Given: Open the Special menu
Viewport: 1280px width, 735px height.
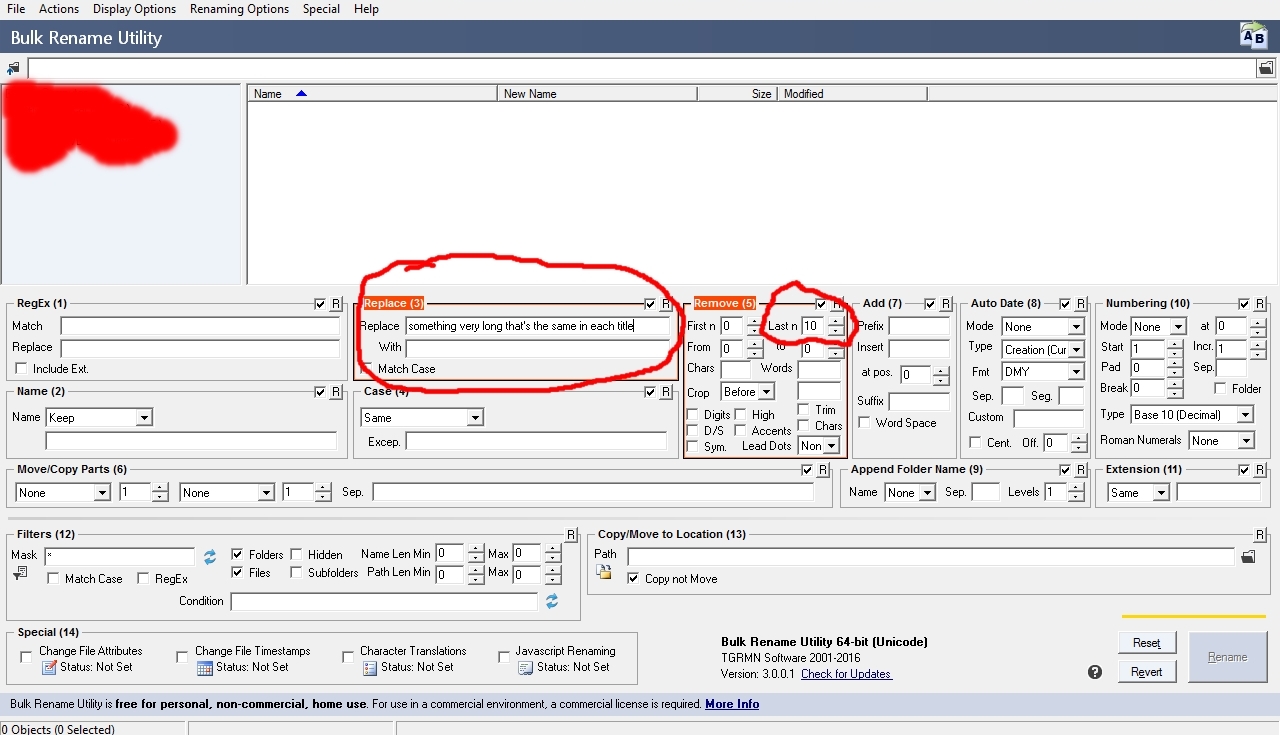Looking at the screenshot, I should pyautogui.click(x=321, y=9).
